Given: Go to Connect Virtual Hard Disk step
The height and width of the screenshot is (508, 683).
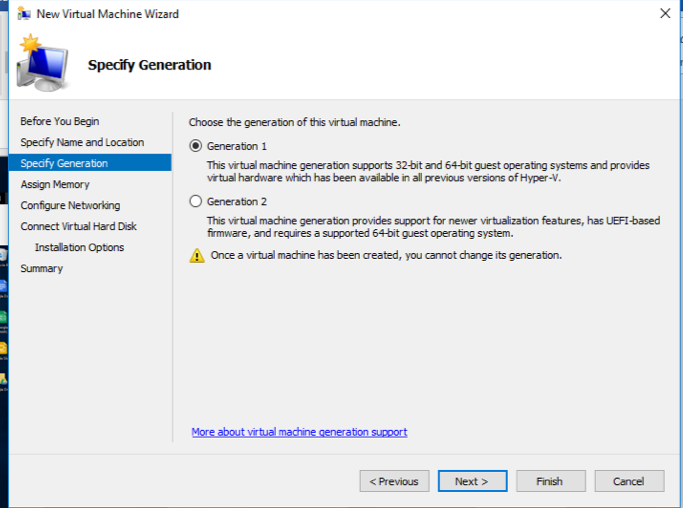Looking at the screenshot, I should [78, 226].
